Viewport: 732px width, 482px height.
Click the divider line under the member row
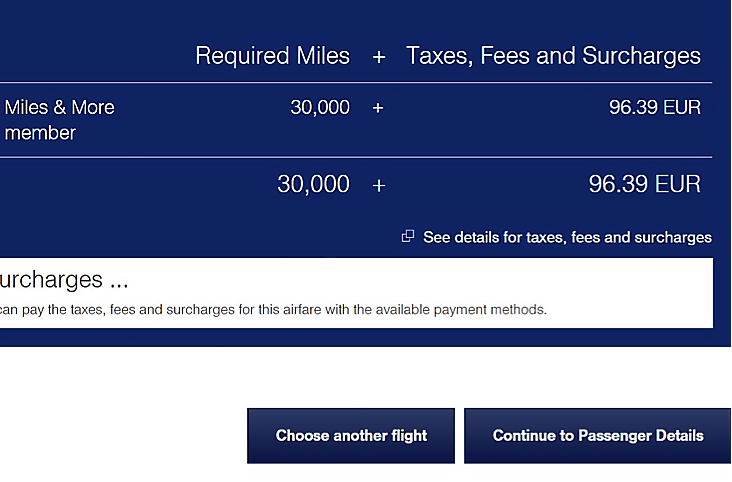click(356, 157)
